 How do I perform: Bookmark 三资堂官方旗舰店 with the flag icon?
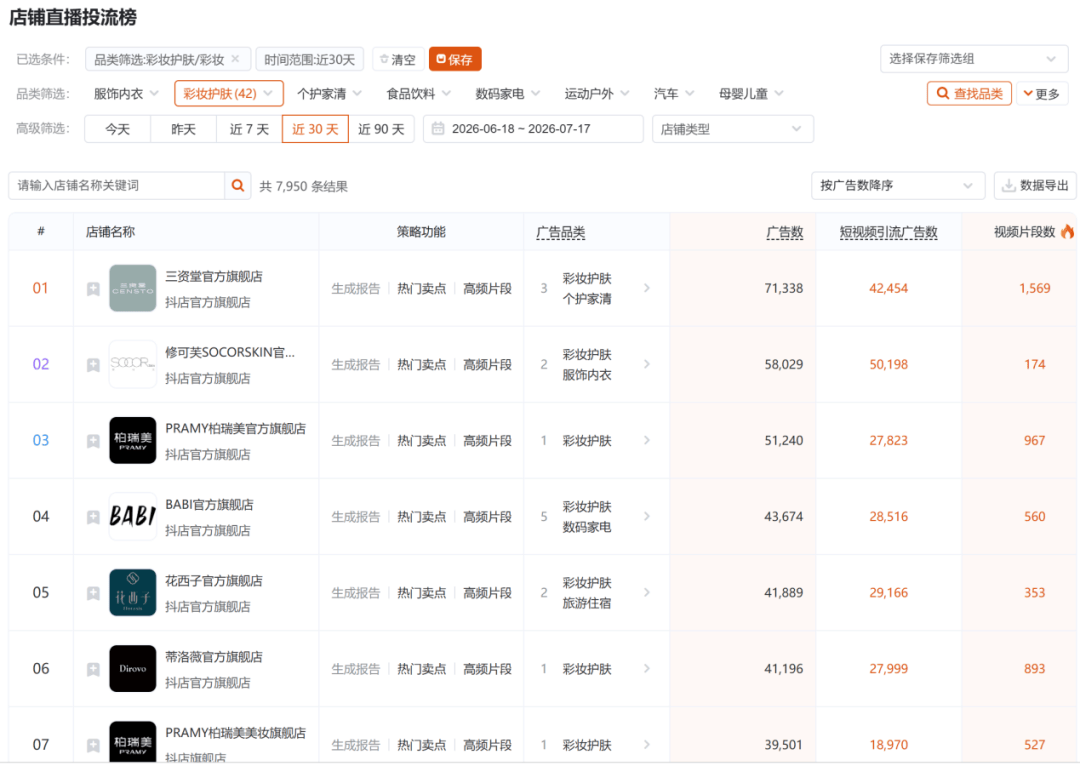click(93, 289)
